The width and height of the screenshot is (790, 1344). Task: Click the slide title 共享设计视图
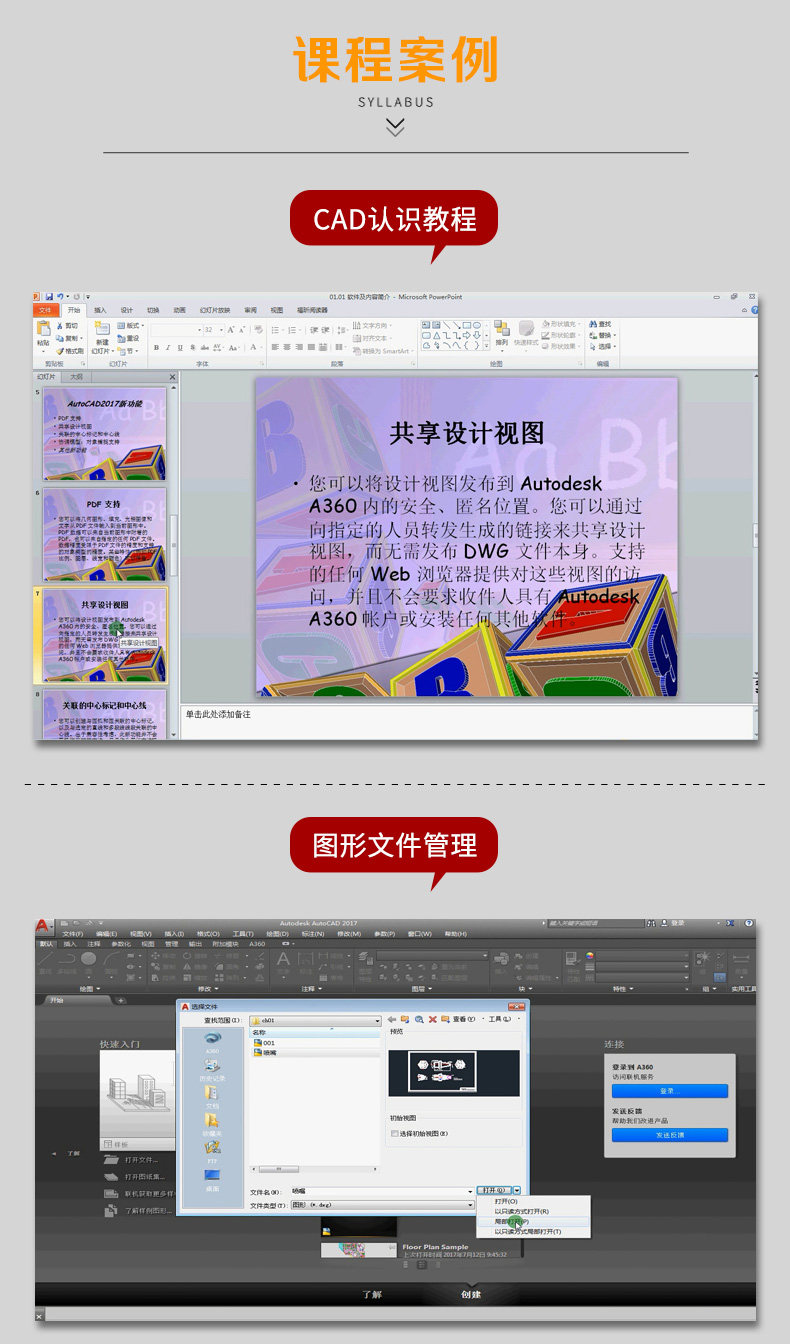[x=467, y=433]
